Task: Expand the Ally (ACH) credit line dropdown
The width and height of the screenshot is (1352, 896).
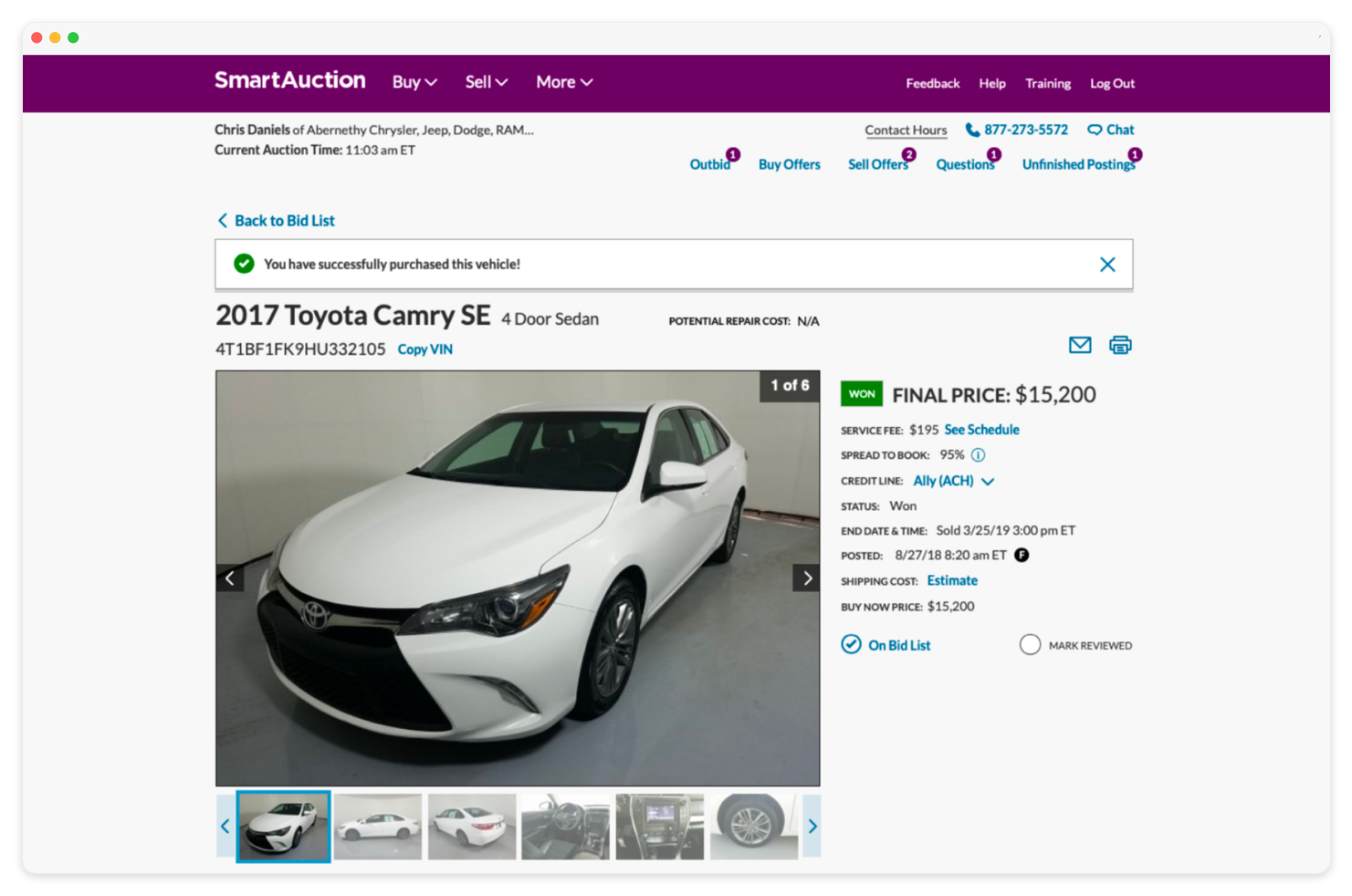Action: 953,481
